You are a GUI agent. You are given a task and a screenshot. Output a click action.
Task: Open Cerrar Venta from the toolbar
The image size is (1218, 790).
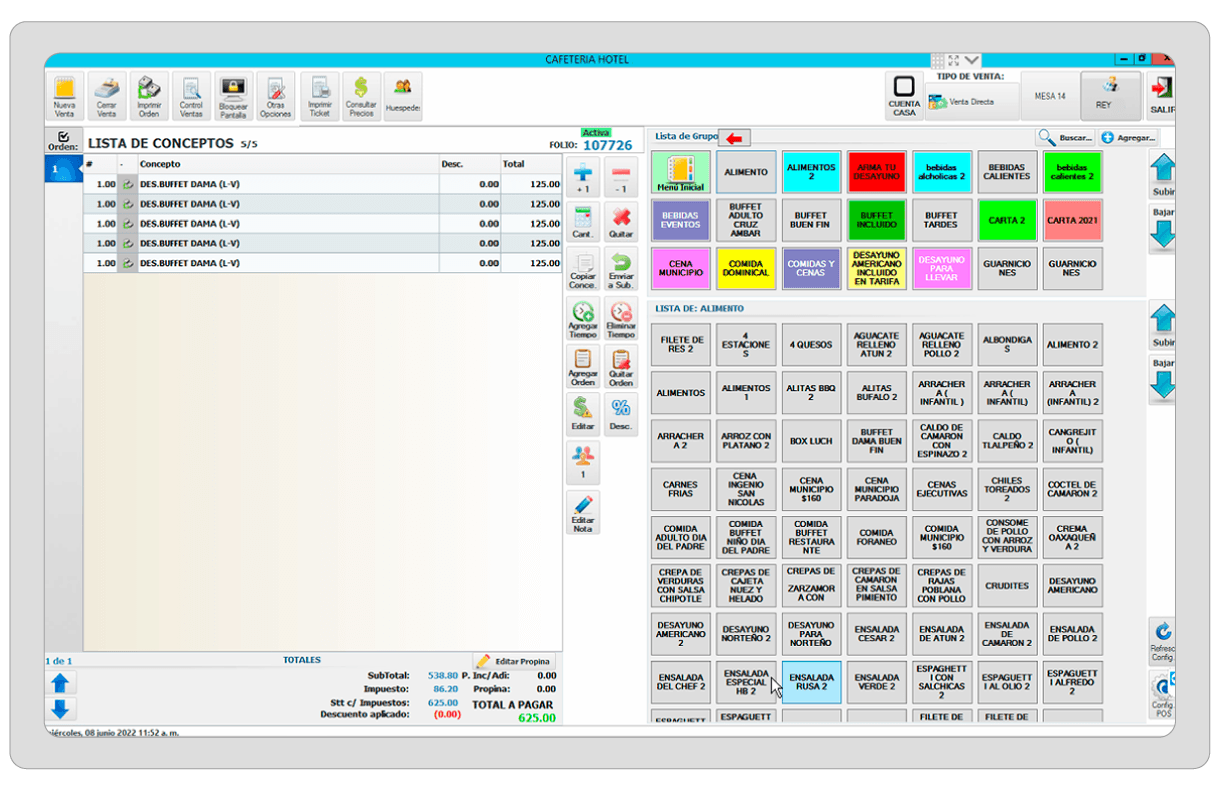(x=106, y=97)
